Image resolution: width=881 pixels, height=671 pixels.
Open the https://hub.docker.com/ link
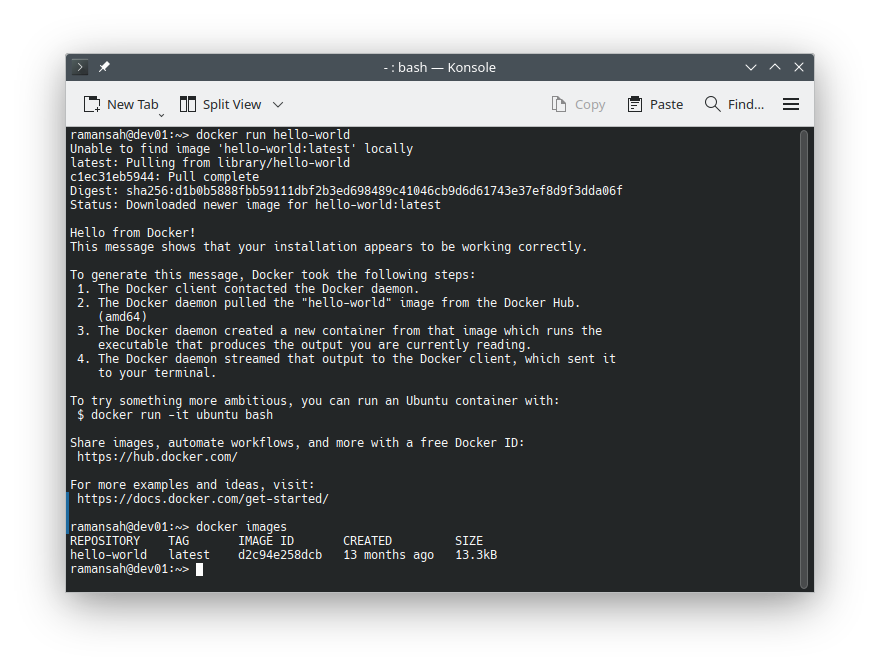(x=157, y=457)
